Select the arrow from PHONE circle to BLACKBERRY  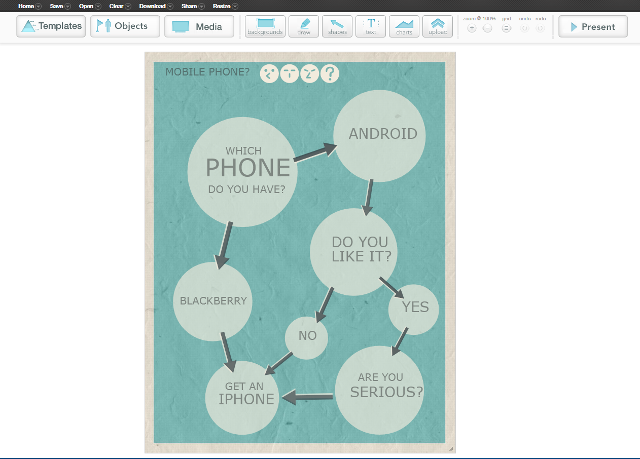point(224,245)
